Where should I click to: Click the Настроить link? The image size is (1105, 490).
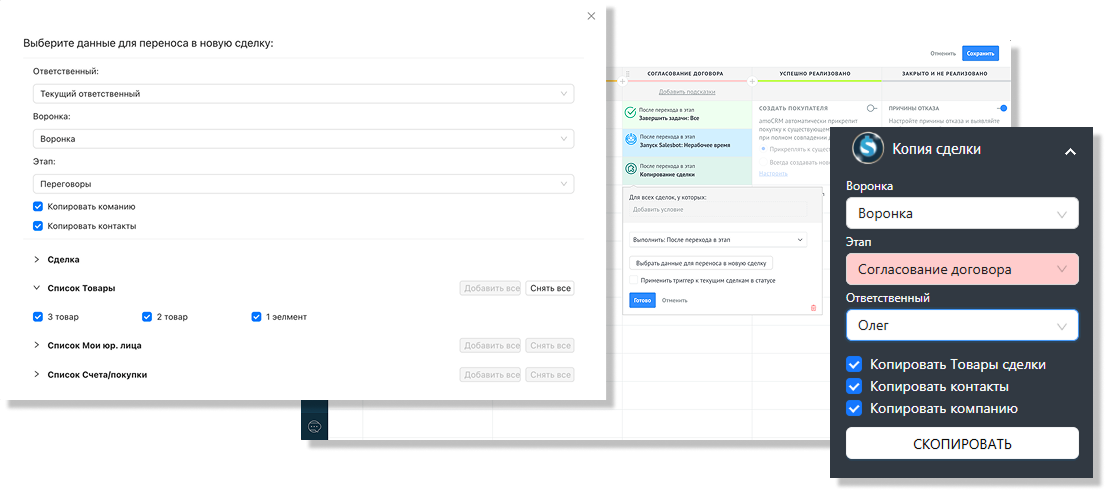[x=772, y=173]
